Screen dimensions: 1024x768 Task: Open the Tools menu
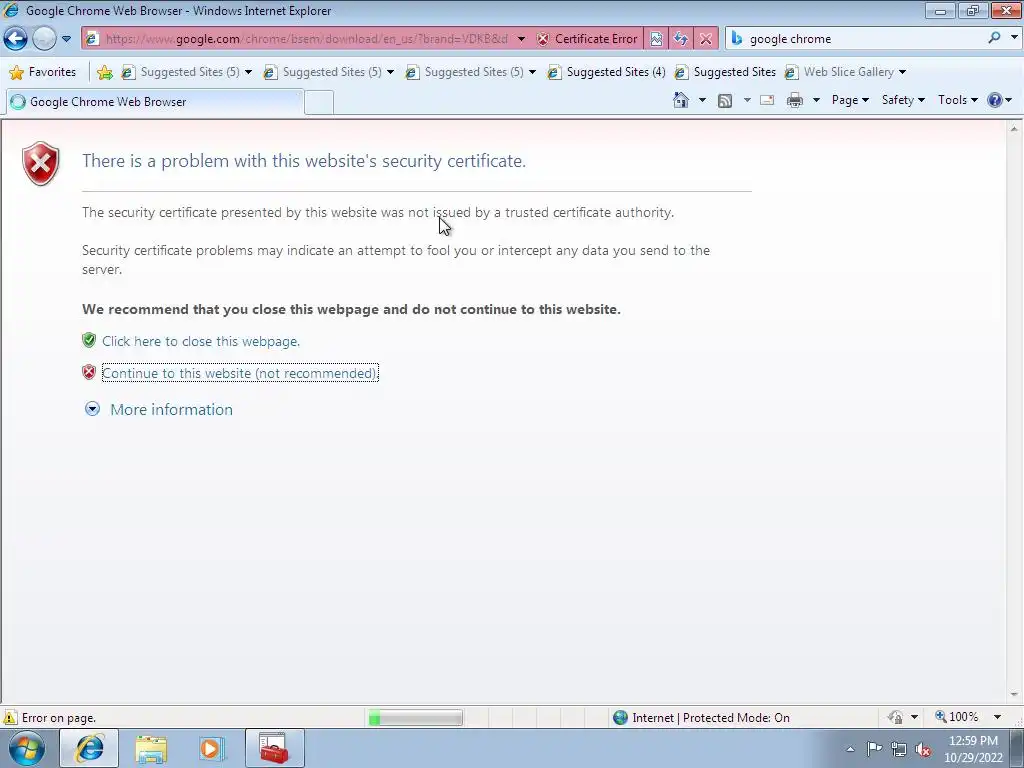pos(957,100)
